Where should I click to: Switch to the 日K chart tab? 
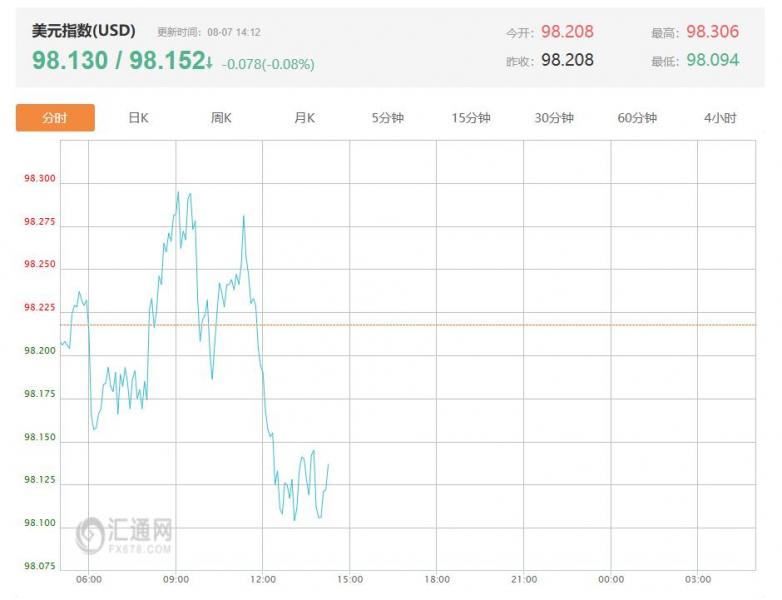138,118
